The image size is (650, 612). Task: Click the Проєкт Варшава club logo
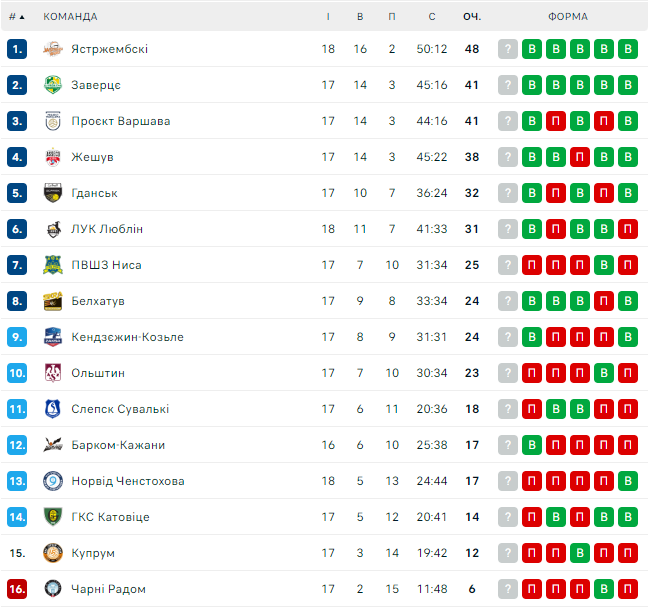click(x=53, y=121)
